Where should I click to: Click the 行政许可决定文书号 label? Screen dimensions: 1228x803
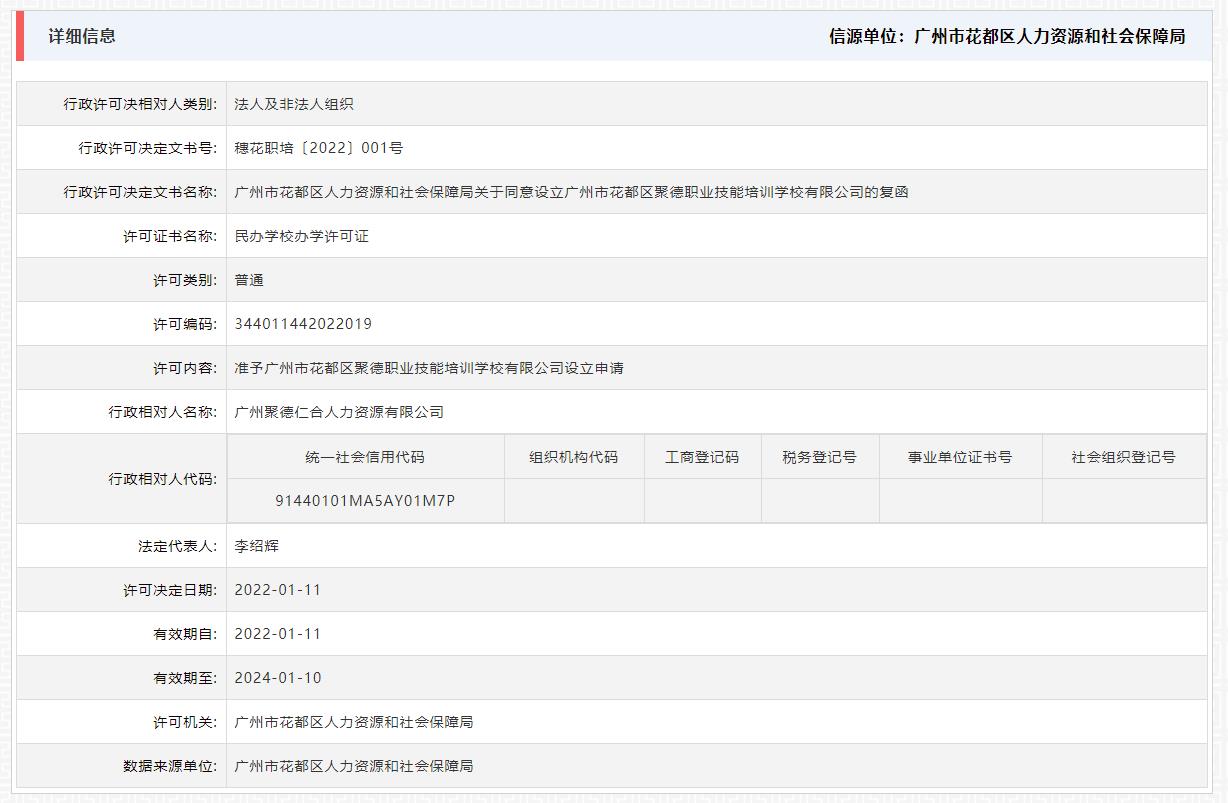point(147,148)
